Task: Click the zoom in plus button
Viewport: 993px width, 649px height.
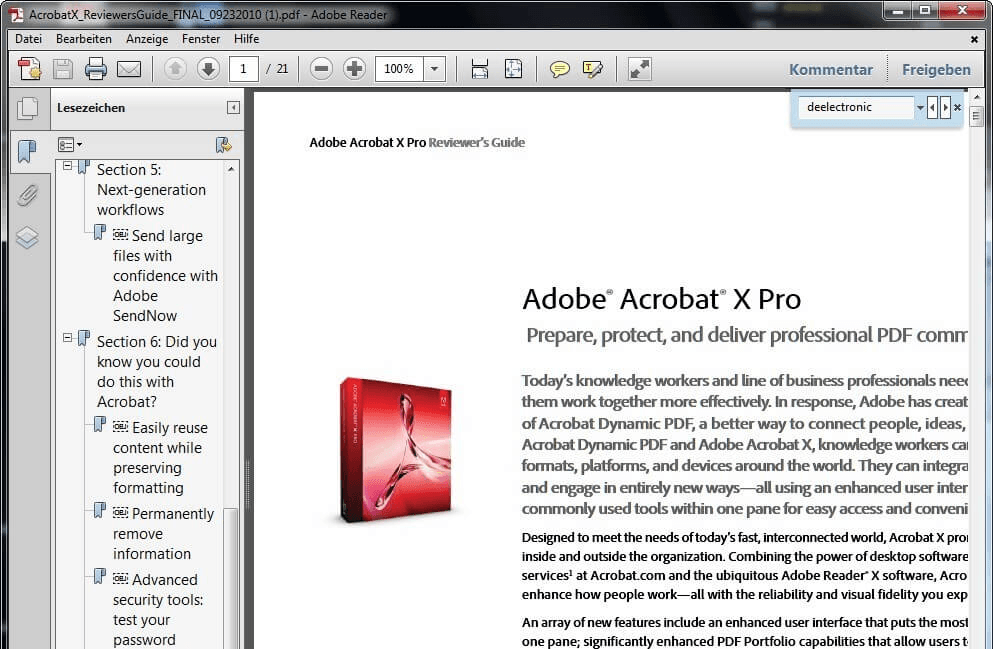Action: [x=354, y=69]
